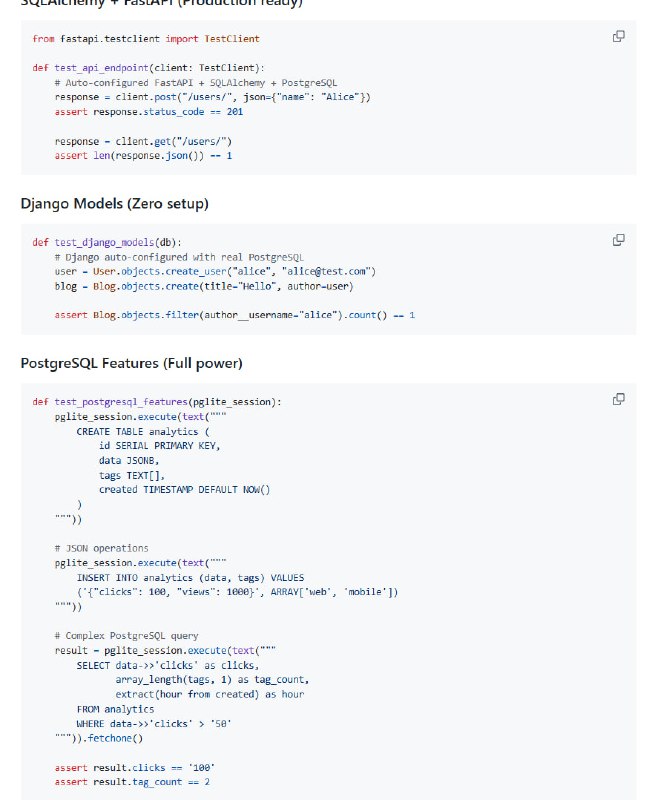
Task: Click the 'assert response.status_code == 201' line
Action: (x=148, y=112)
